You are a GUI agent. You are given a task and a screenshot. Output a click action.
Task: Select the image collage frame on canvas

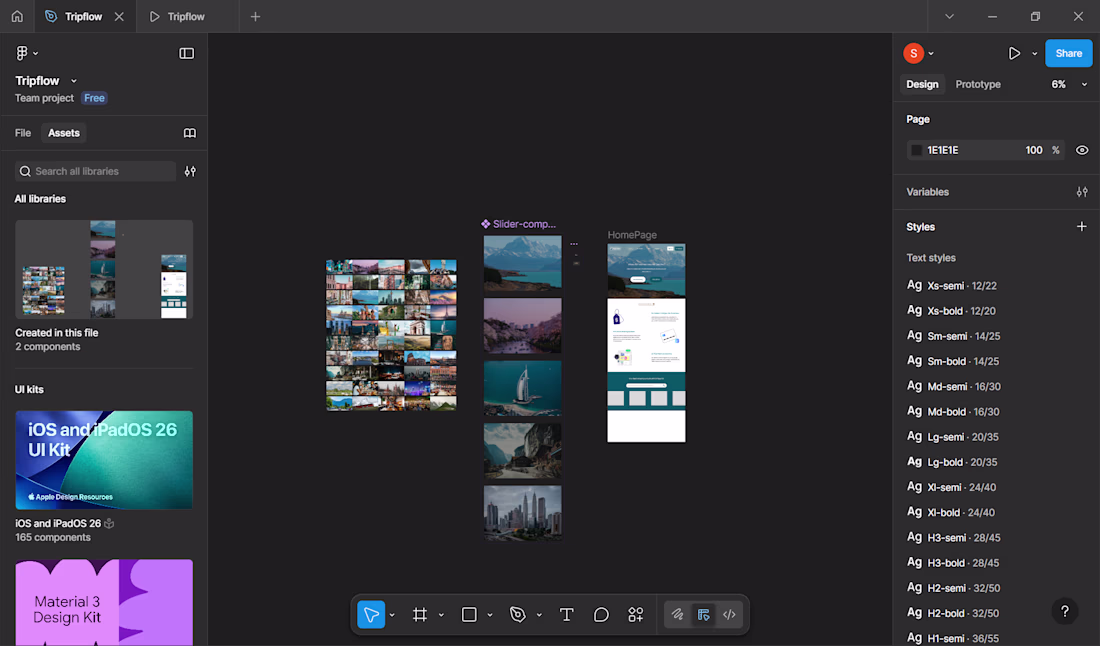pyautogui.click(x=391, y=335)
